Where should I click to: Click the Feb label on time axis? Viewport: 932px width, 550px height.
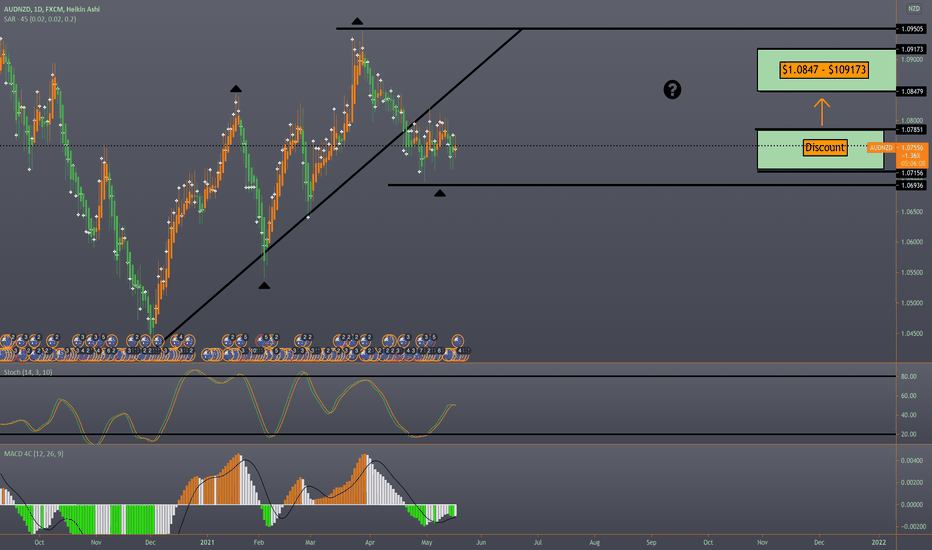pyautogui.click(x=259, y=542)
